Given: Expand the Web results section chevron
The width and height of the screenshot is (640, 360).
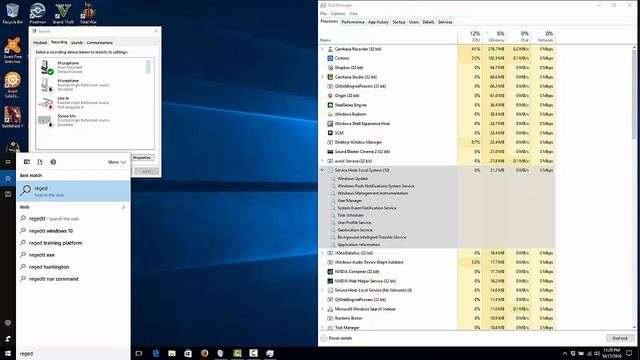Looking at the screenshot, I should (x=124, y=207).
